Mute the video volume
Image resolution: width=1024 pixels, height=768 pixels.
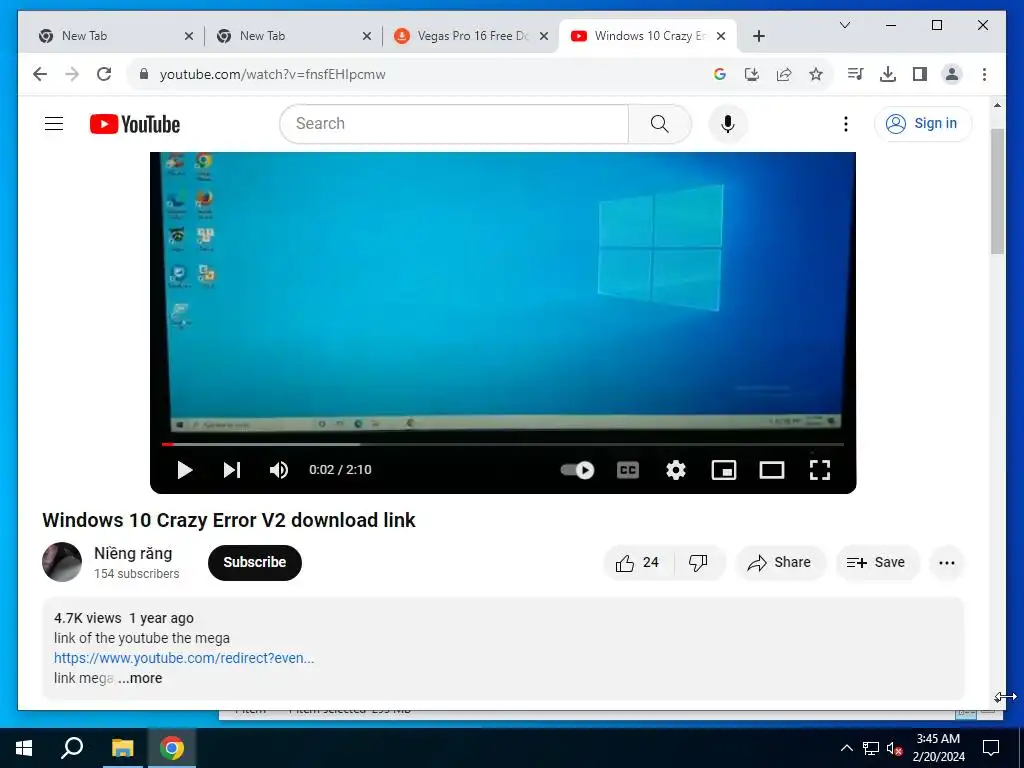coord(279,470)
